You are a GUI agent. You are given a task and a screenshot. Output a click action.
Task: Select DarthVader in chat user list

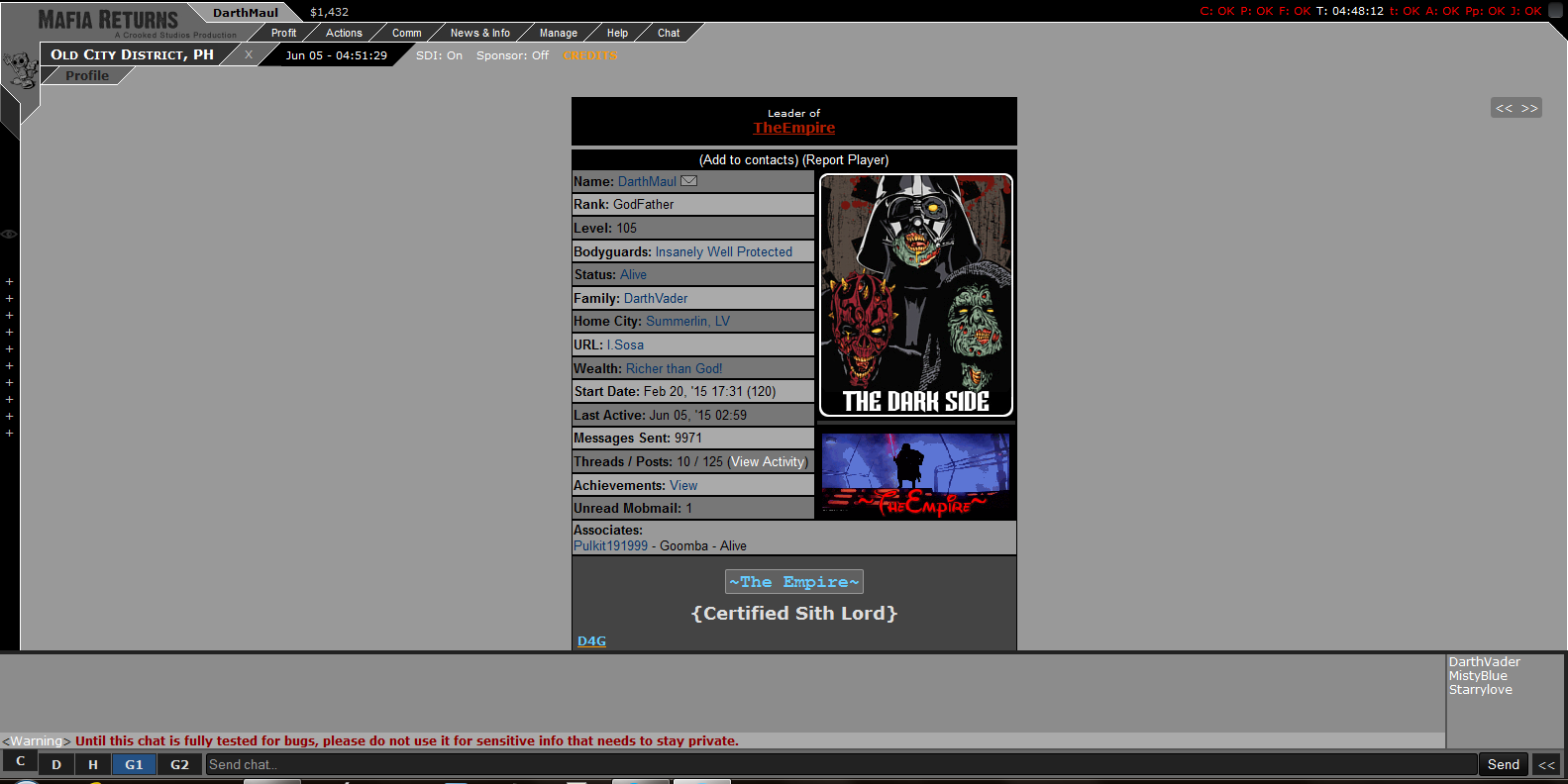pos(1484,662)
